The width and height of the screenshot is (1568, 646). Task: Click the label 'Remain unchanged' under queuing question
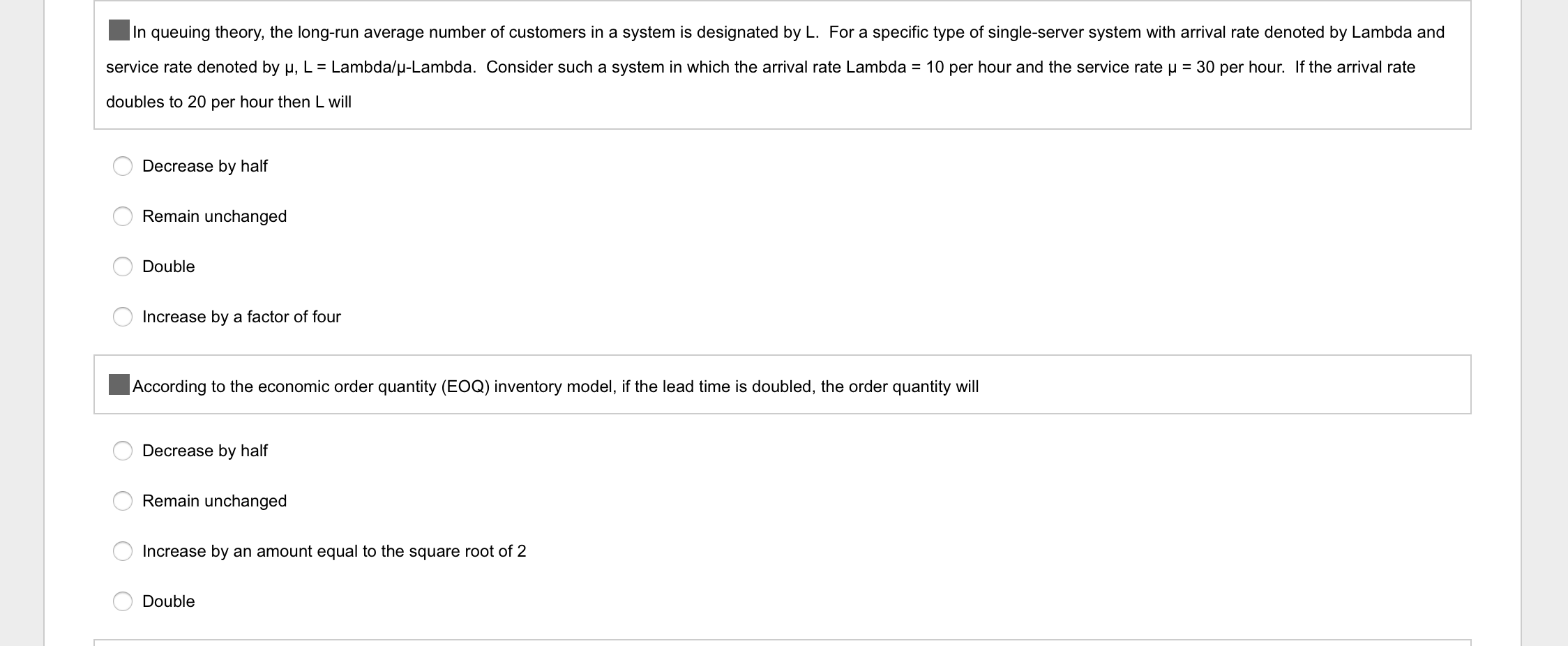pos(214,216)
